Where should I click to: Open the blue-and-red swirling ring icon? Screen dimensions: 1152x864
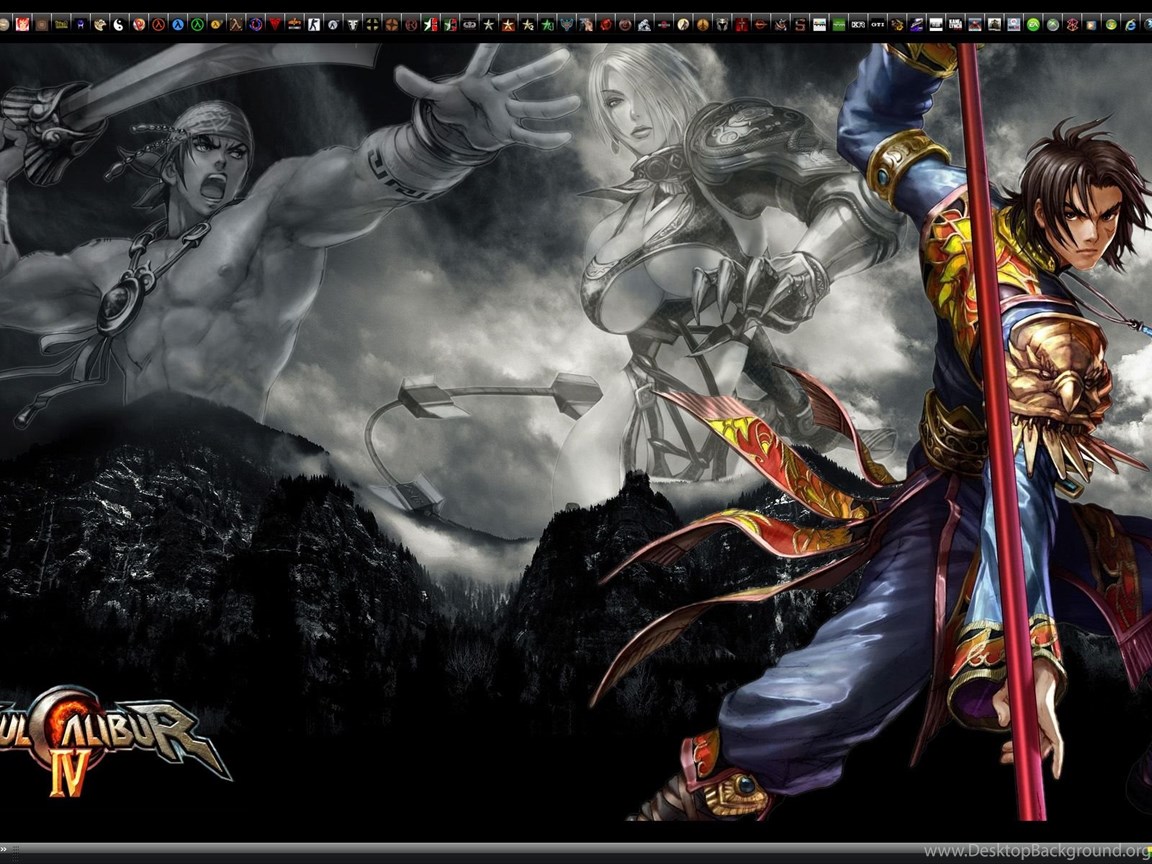point(256,25)
